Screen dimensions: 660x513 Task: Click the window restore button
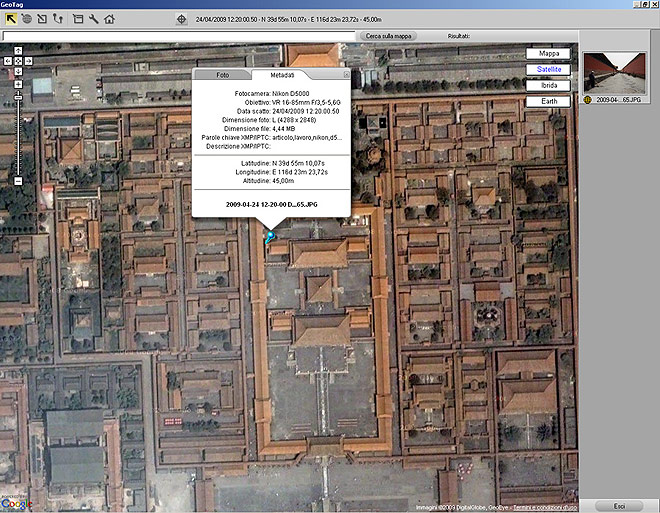point(645,4)
